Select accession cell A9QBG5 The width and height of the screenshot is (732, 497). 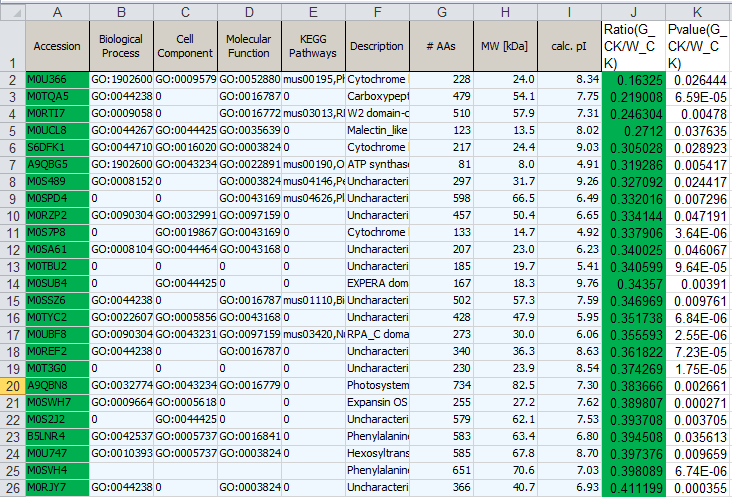point(57,165)
